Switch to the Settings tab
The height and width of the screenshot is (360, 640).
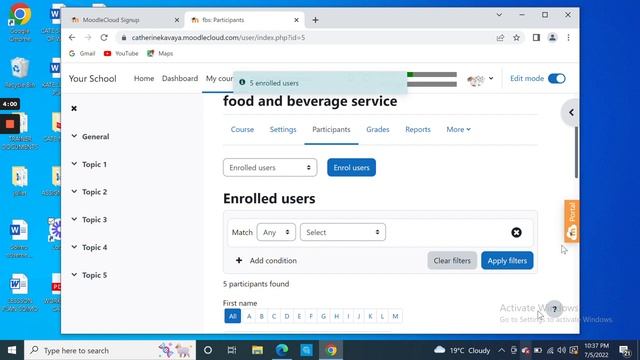coord(283,129)
